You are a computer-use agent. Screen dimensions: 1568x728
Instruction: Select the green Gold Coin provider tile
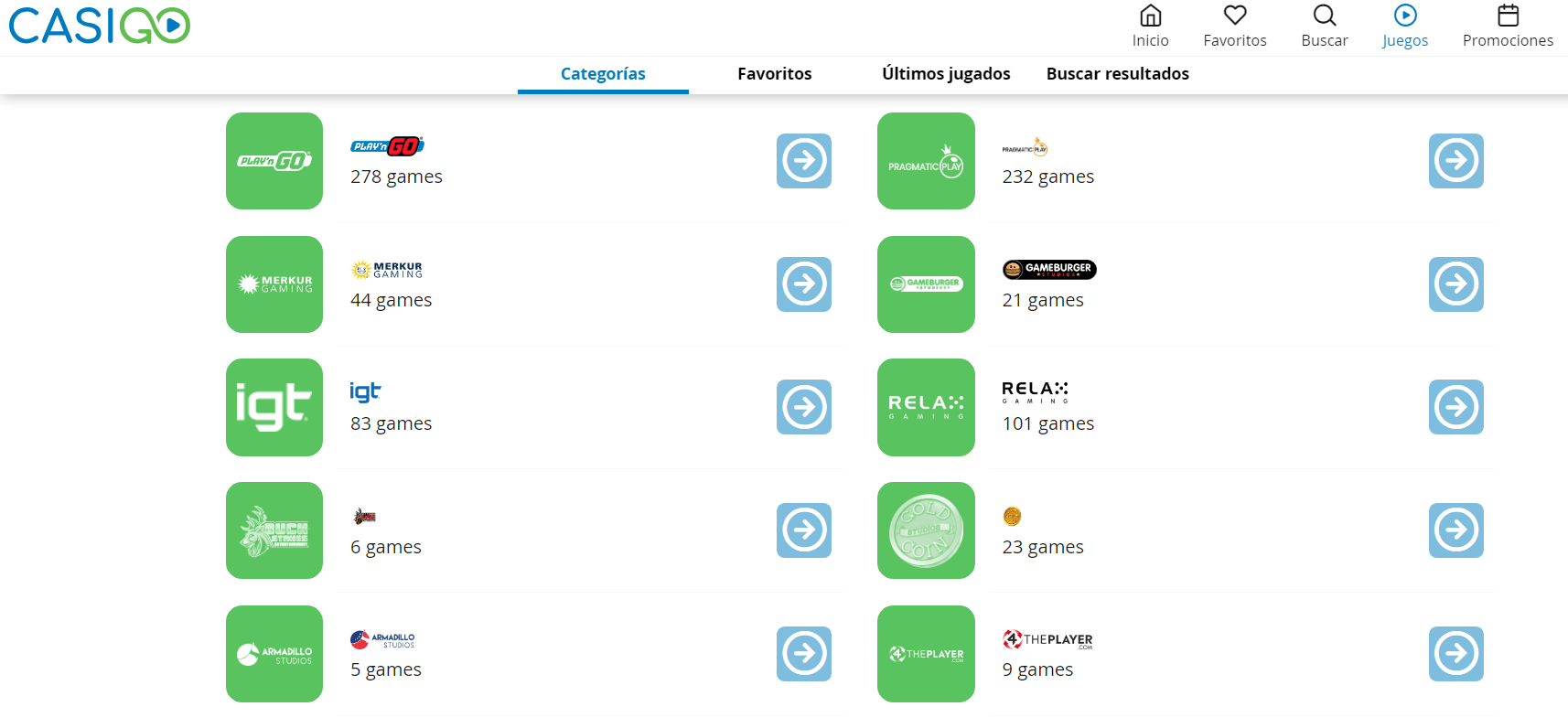926,530
